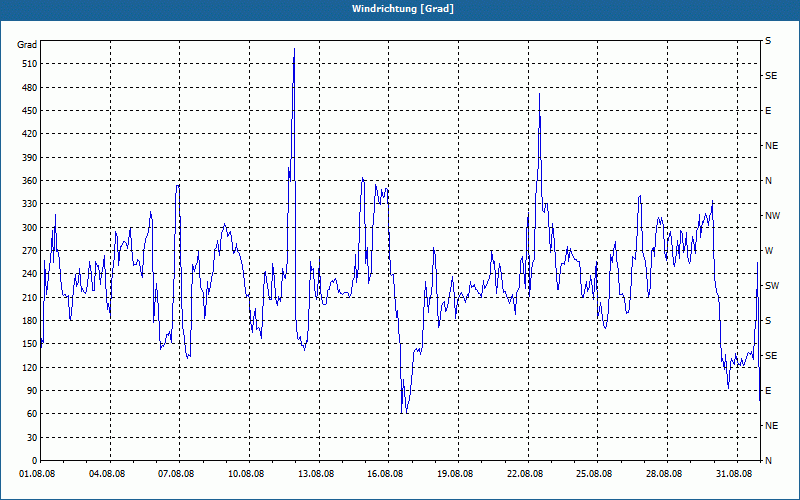800x500 pixels.
Task: Click the date label "01.08.08"
Action: pyautogui.click(x=37, y=474)
